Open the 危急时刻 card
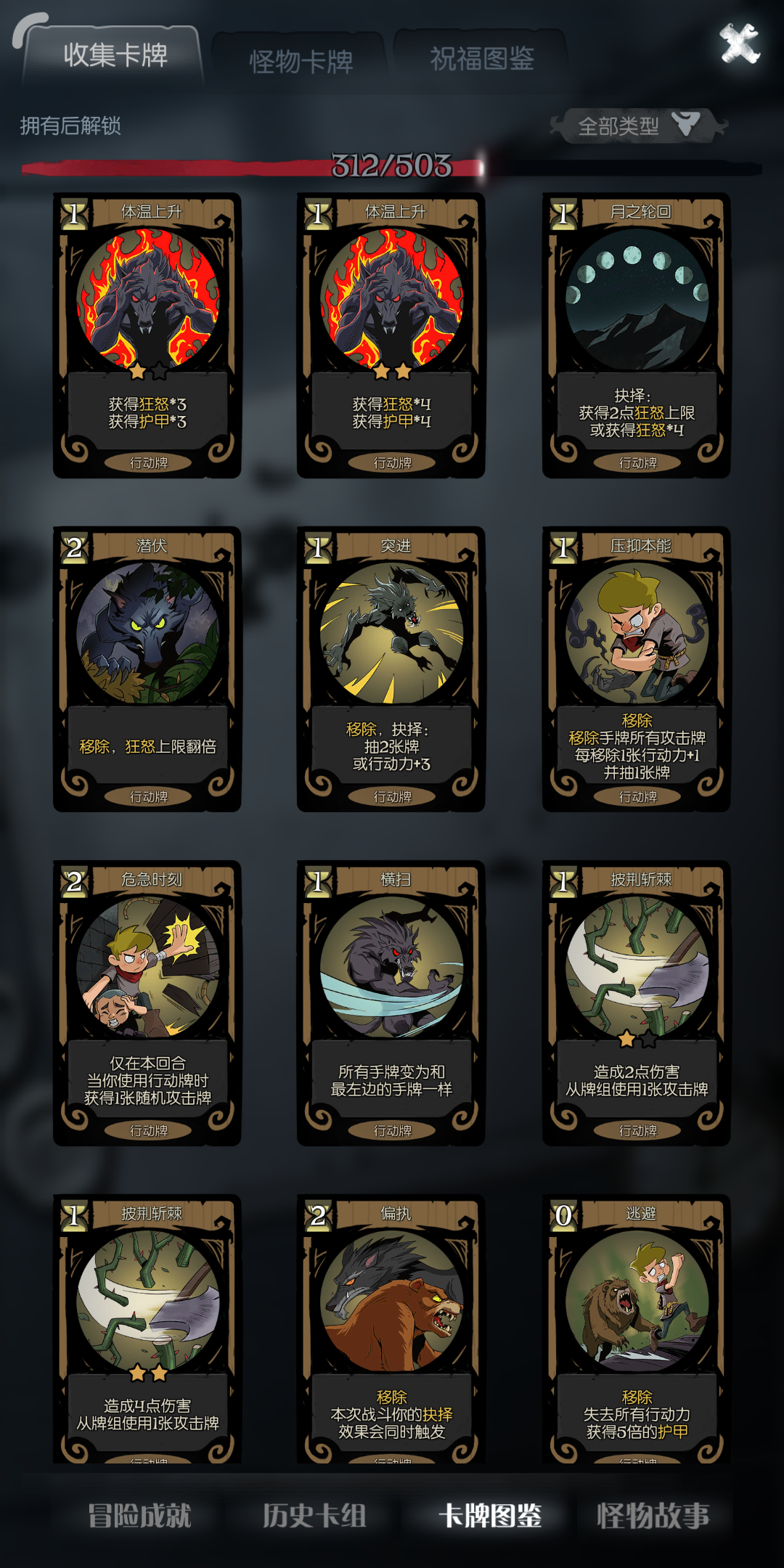 pos(147,1003)
